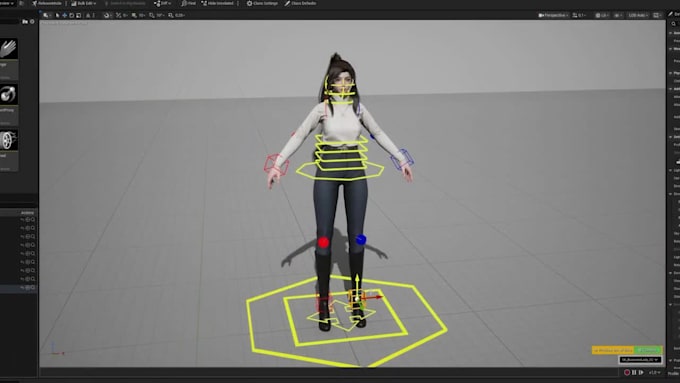Click the record button below viewport
The image size is (680, 383).
click(x=627, y=372)
